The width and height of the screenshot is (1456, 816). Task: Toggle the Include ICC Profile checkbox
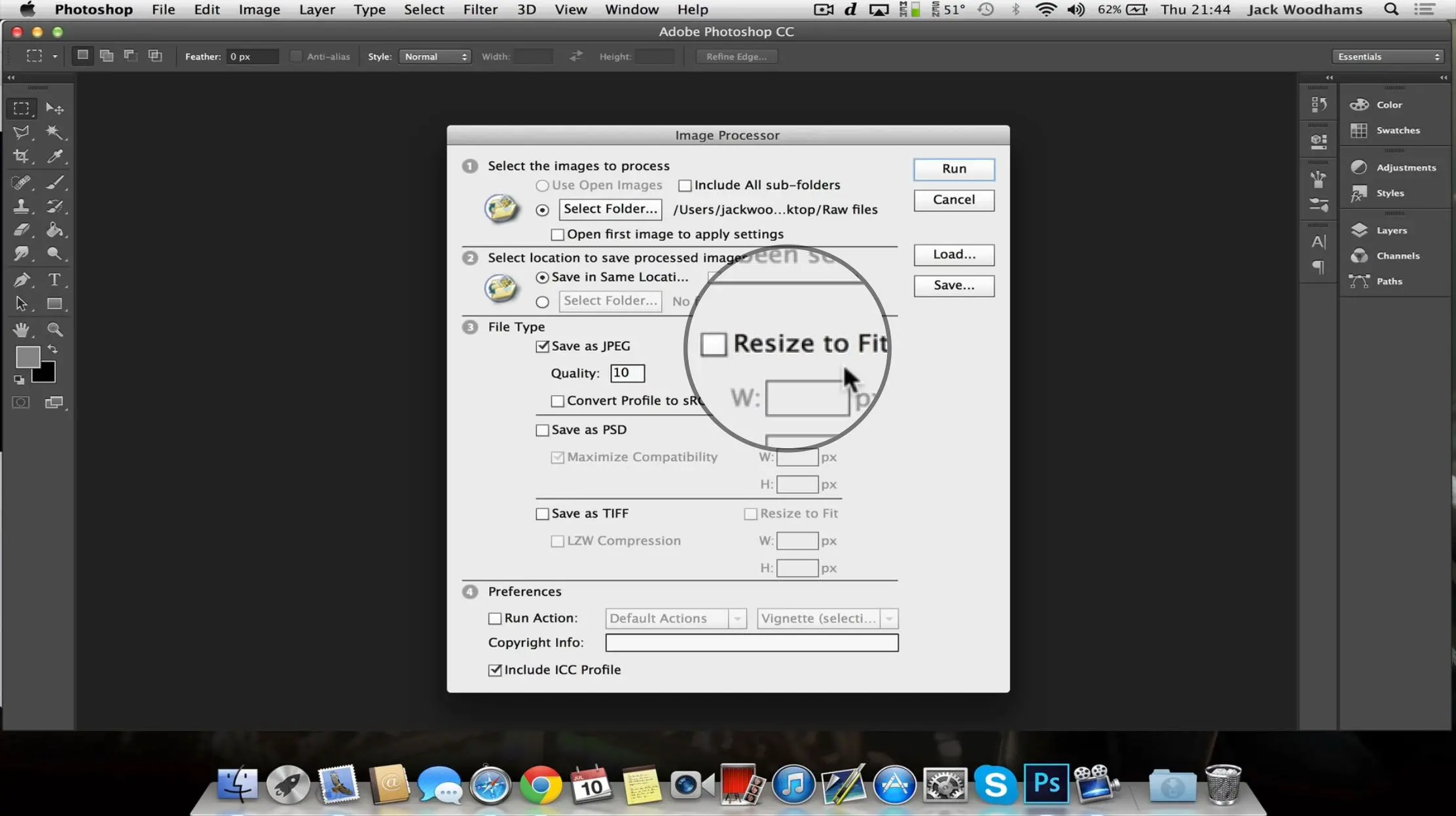494,669
